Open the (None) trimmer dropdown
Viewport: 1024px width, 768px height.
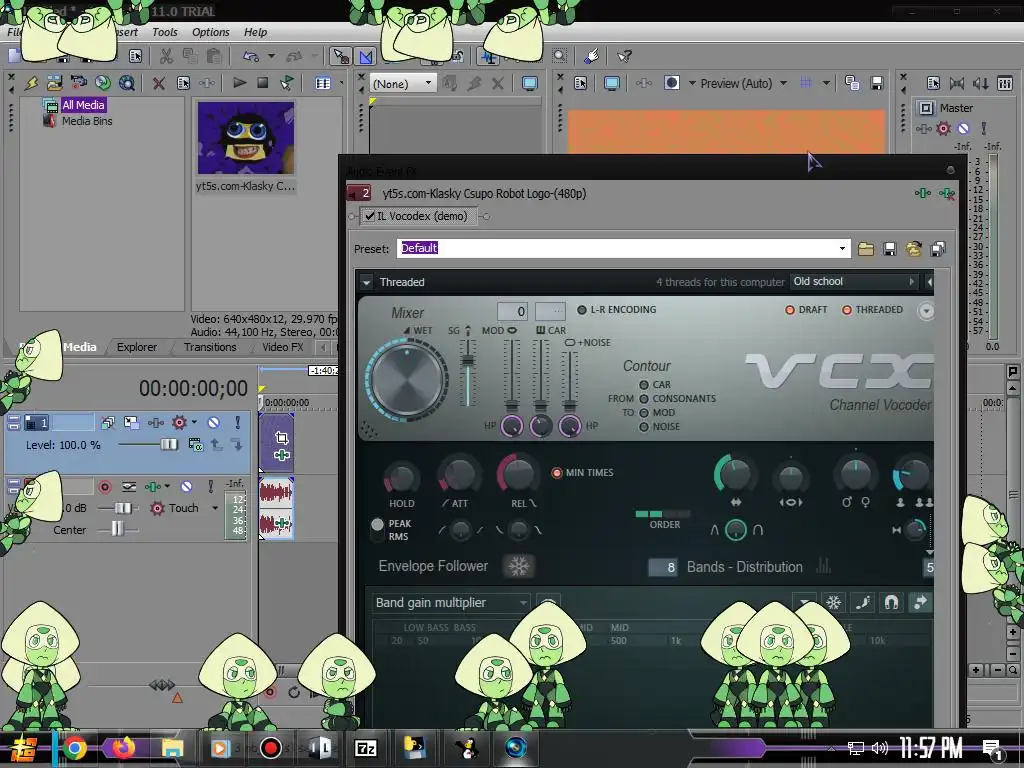tap(428, 83)
